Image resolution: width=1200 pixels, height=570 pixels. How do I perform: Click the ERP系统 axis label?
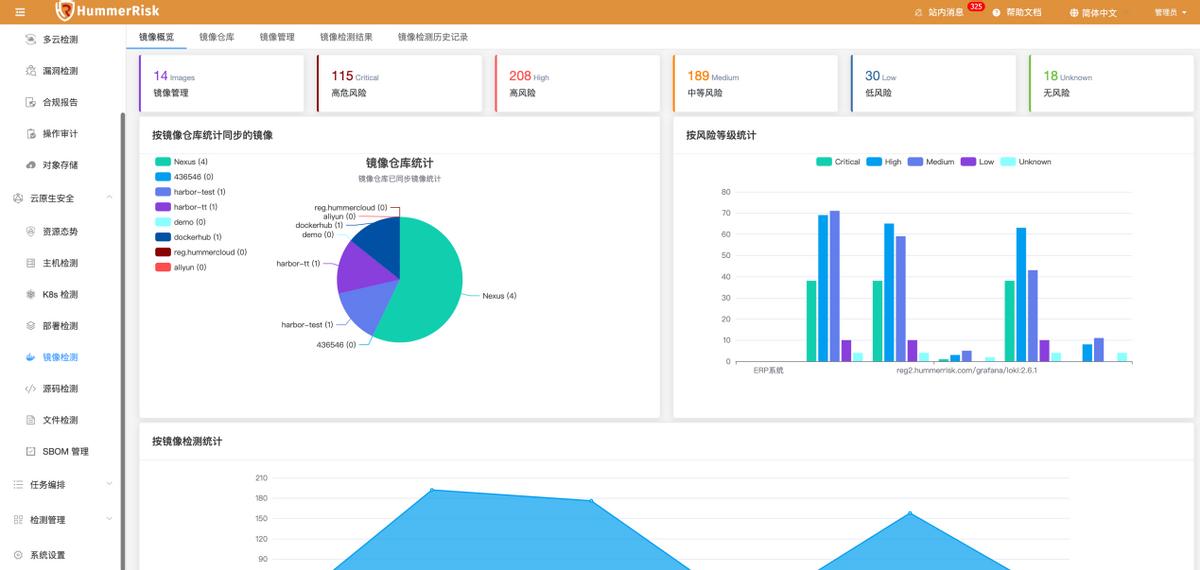(768, 371)
